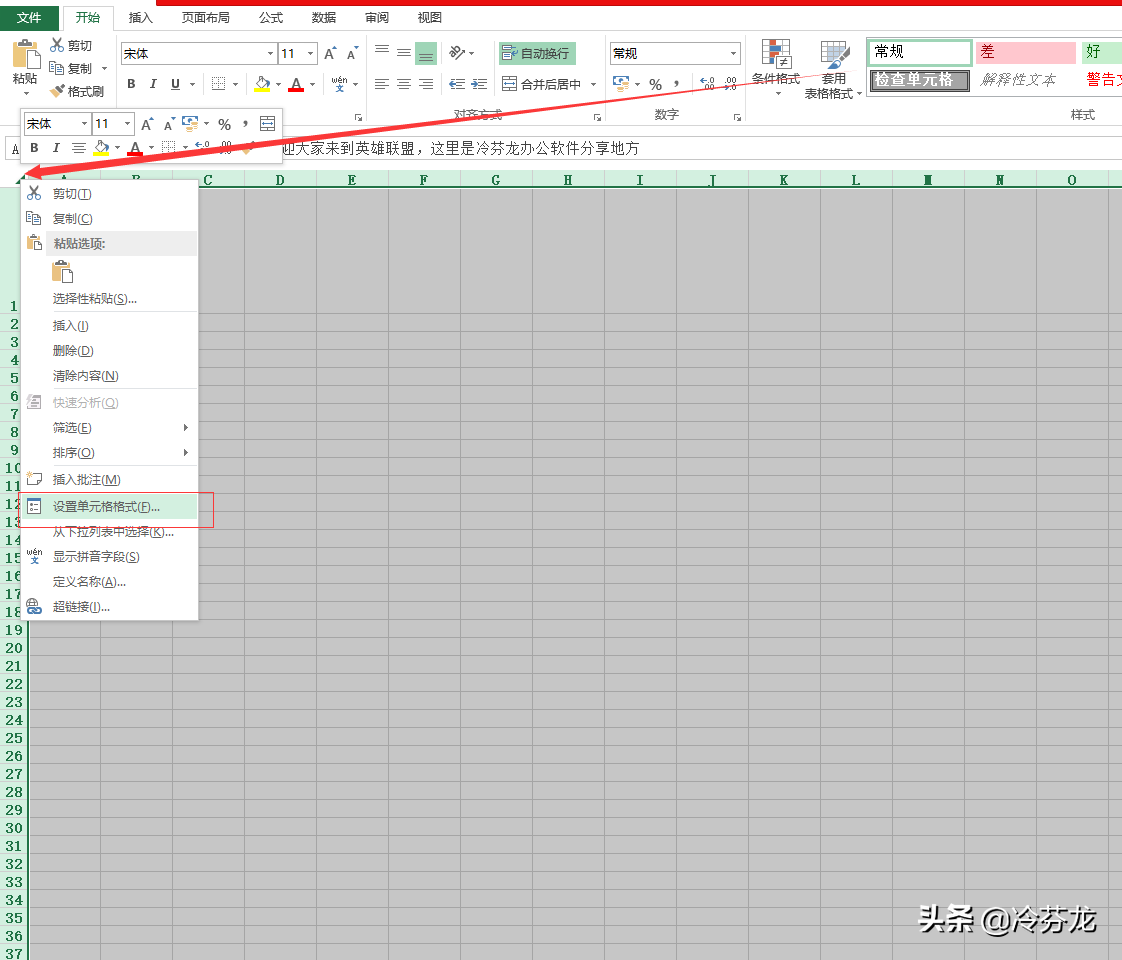1122x960 pixels.
Task: Toggle ribbon Underline formatting
Action: point(175,84)
